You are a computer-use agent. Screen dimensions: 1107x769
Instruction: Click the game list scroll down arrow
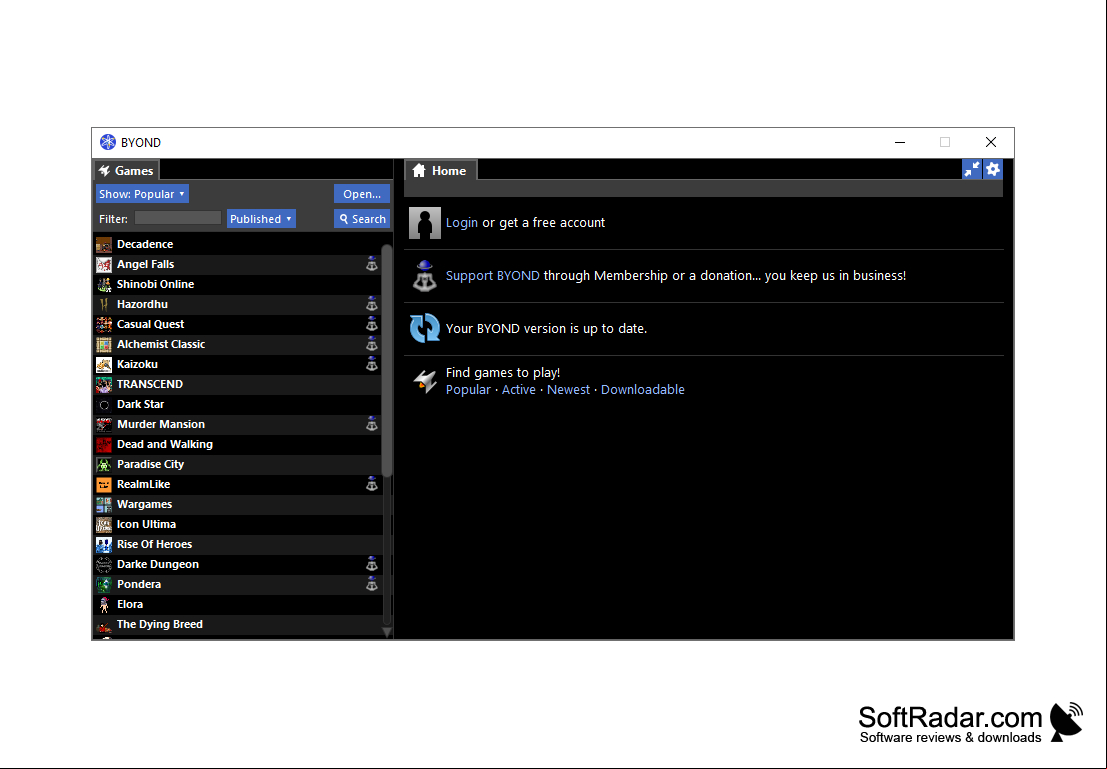(387, 632)
